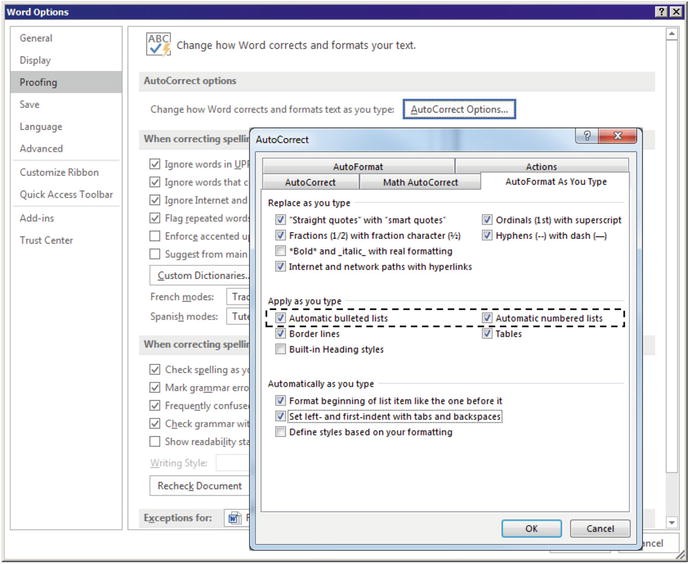Toggle Internet and network paths with hyperlinks

click(280, 266)
